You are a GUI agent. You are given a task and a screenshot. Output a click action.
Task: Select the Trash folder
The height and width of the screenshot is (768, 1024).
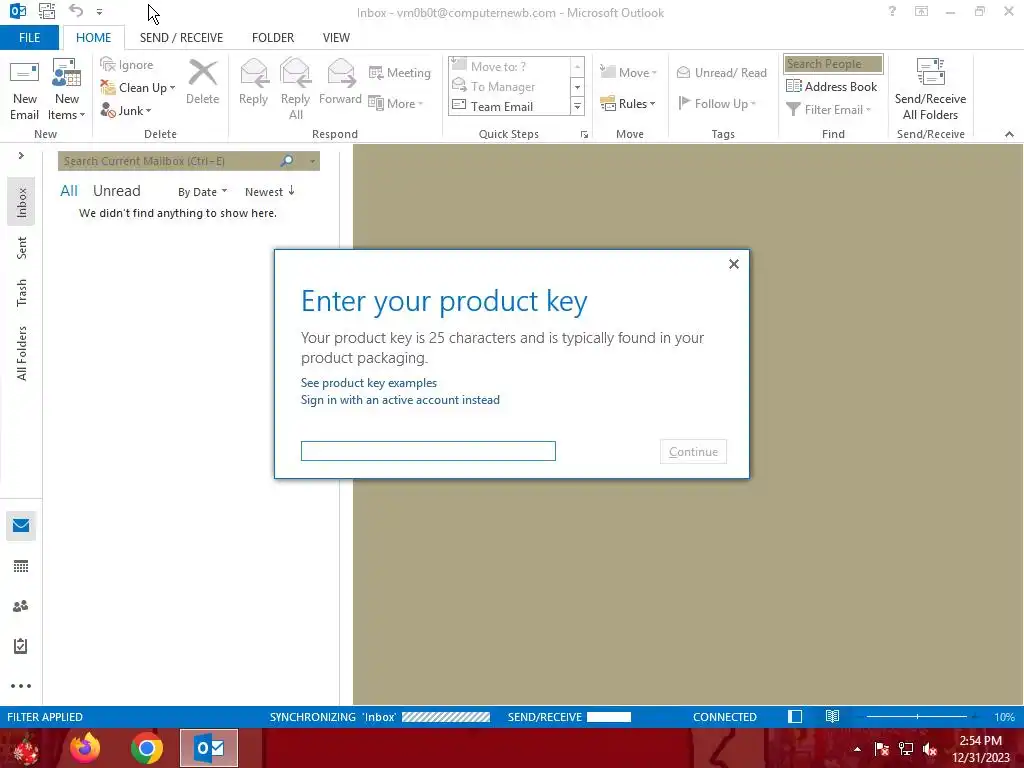(22, 293)
